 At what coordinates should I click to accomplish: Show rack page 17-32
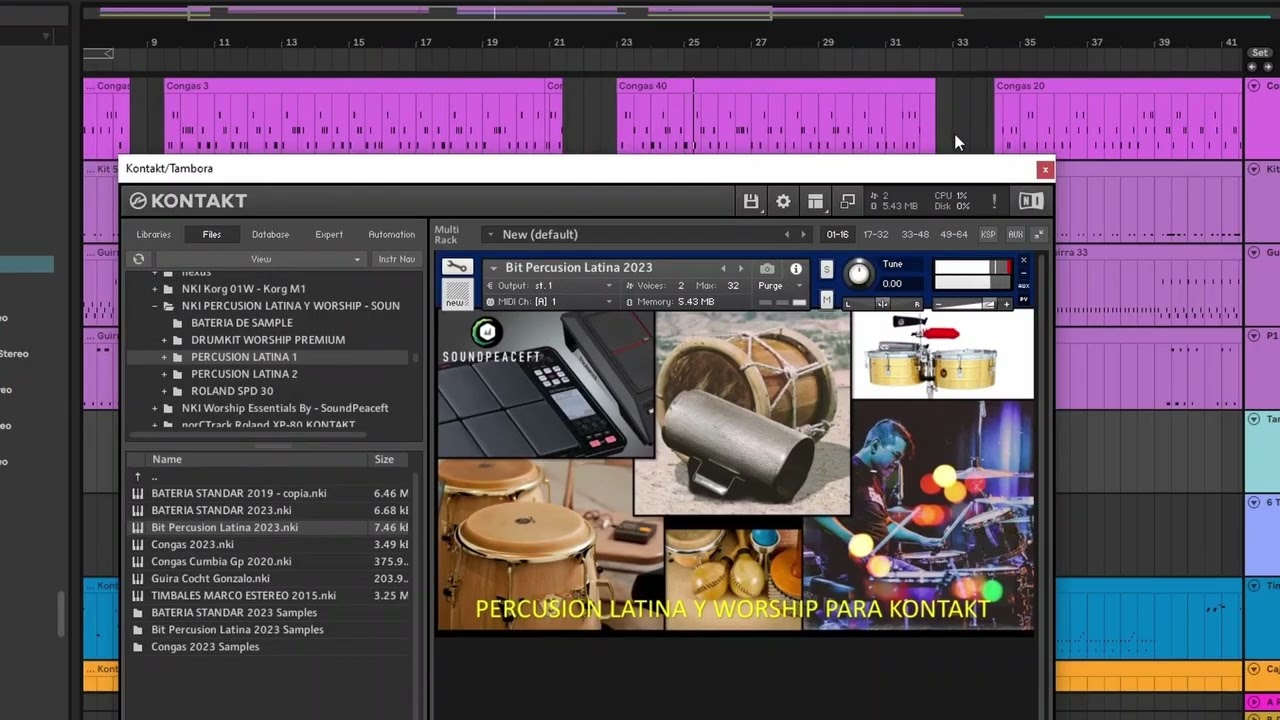(875, 235)
